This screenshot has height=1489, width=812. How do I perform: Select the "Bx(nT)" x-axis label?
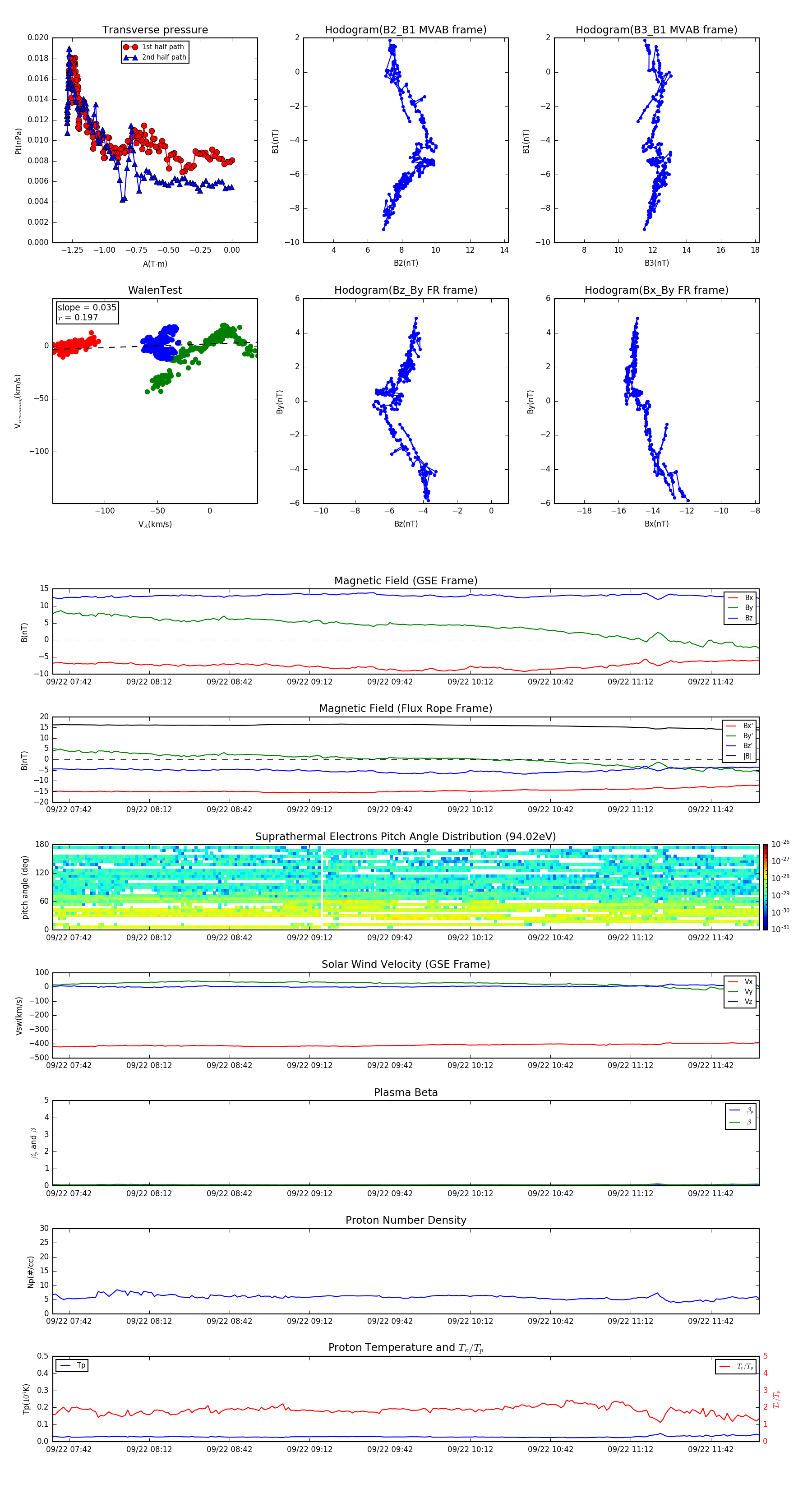656,524
